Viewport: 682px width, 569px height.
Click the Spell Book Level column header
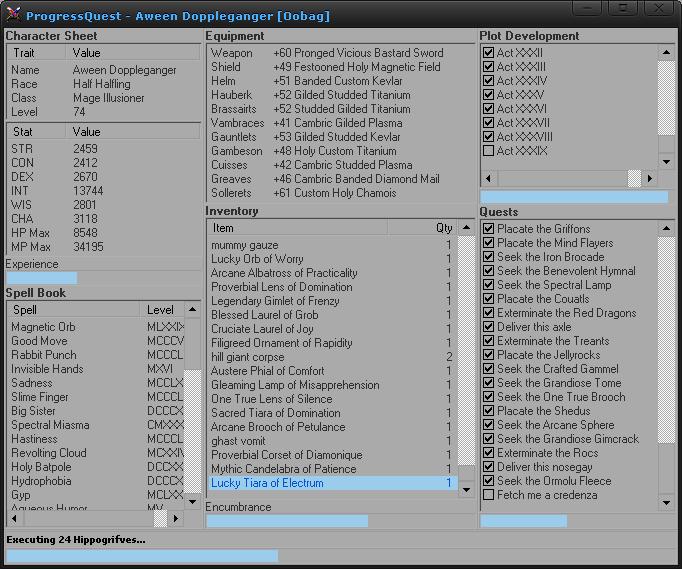click(x=162, y=310)
